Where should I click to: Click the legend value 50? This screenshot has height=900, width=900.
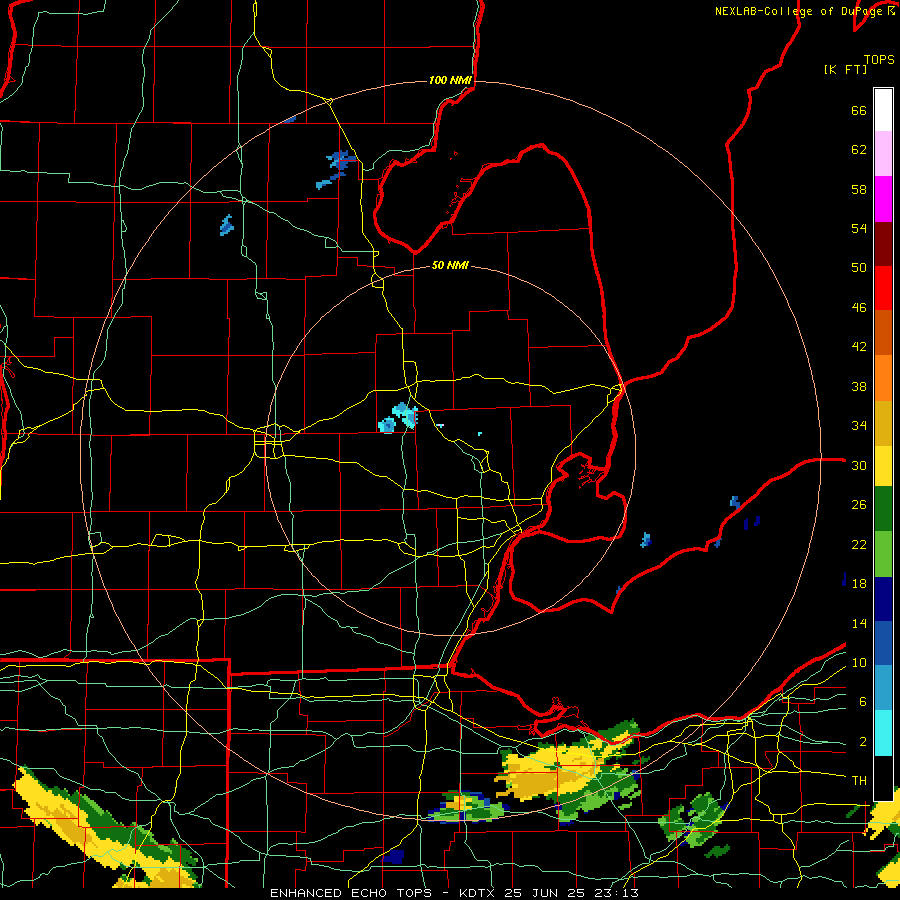[859, 268]
